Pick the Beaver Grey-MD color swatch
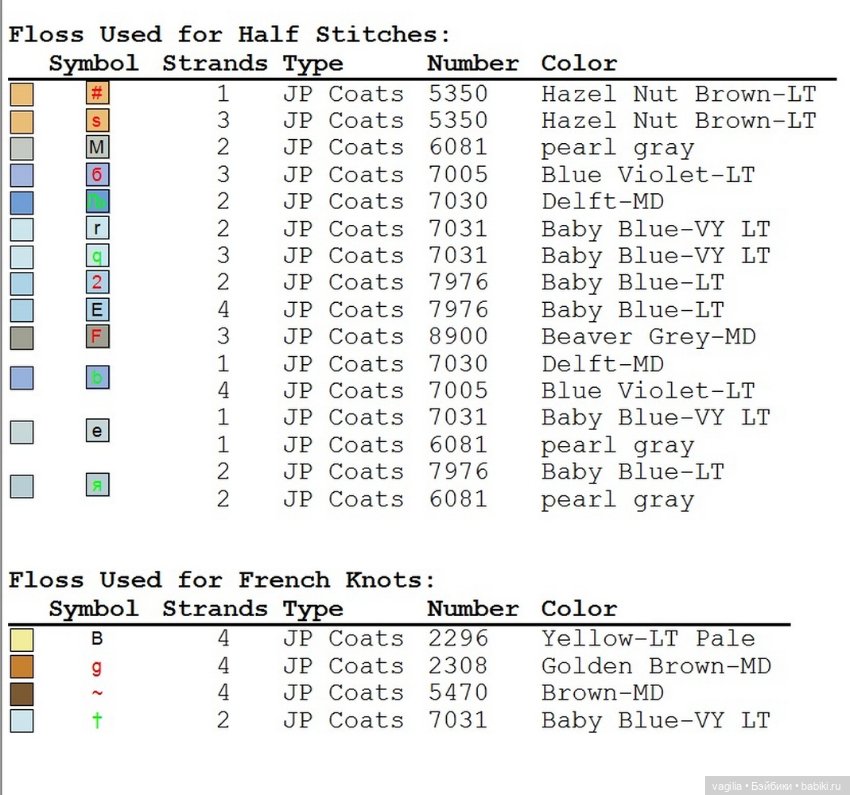This screenshot has height=795, width=850. [x=21, y=338]
